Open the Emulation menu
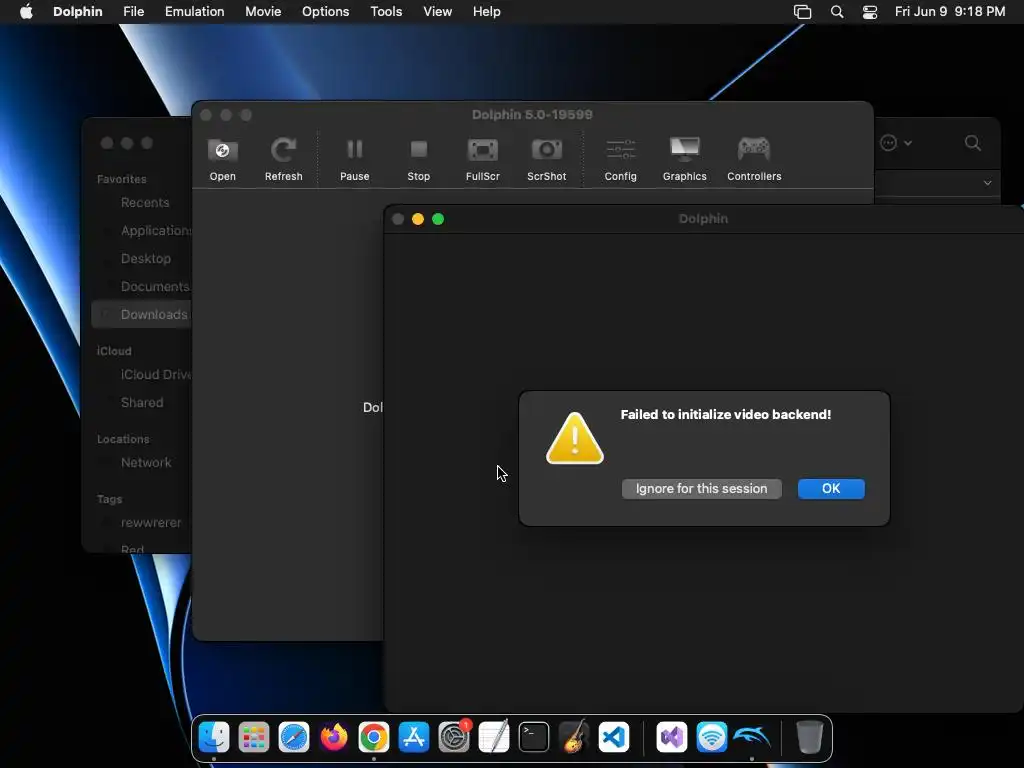1024x768 pixels. pyautogui.click(x=195, y=12)
